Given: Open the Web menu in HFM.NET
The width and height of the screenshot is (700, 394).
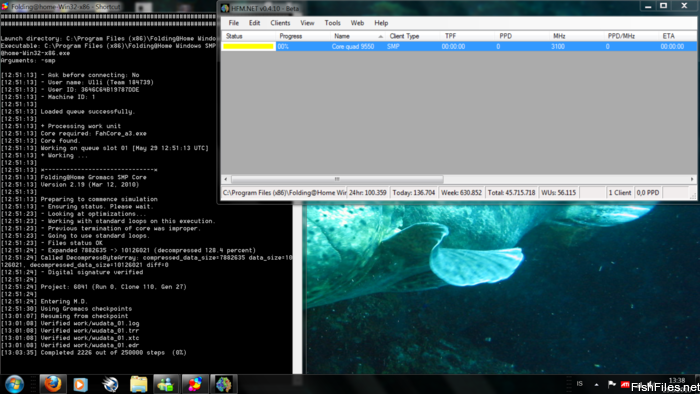Looking at the screenshot, I should [x=357, y=23].
